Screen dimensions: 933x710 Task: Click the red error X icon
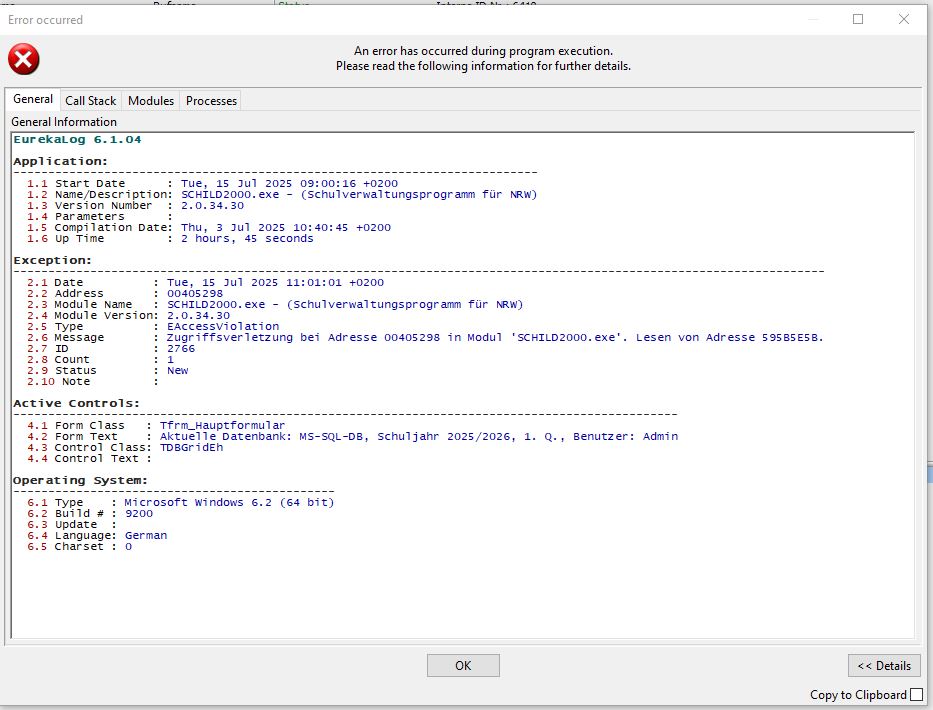point(24,59)
